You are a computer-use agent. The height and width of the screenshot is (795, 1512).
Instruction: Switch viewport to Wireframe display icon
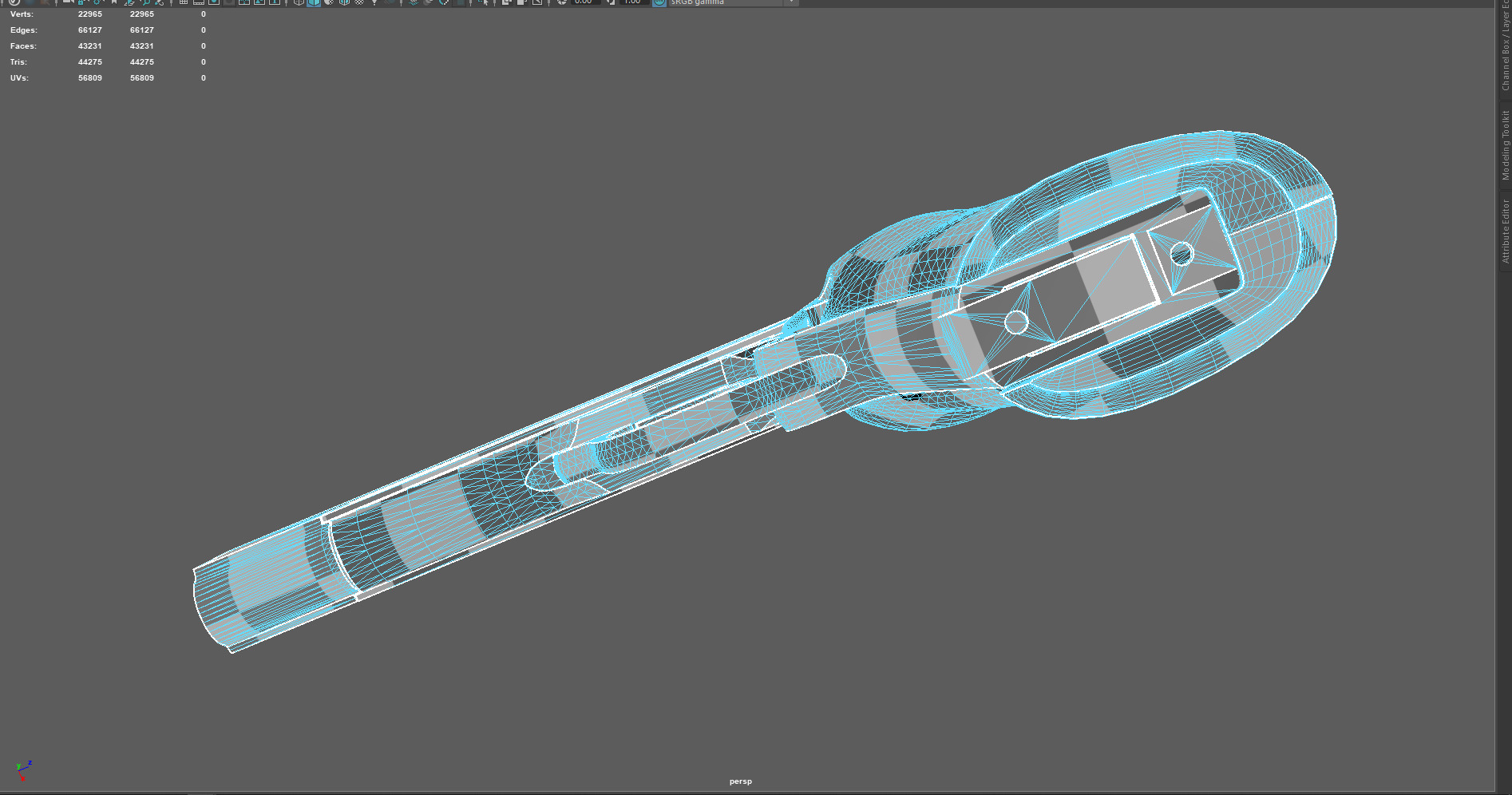(x=299, y=2)
